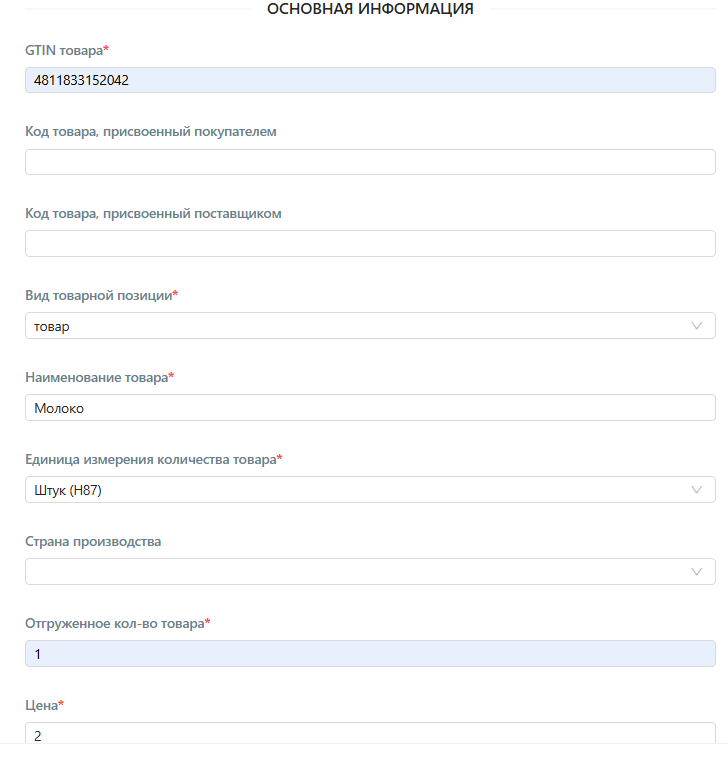This screenshot has height=757, width=728.
Task: Click the 'Наименование товара' label text
Action: coord(97,378)
